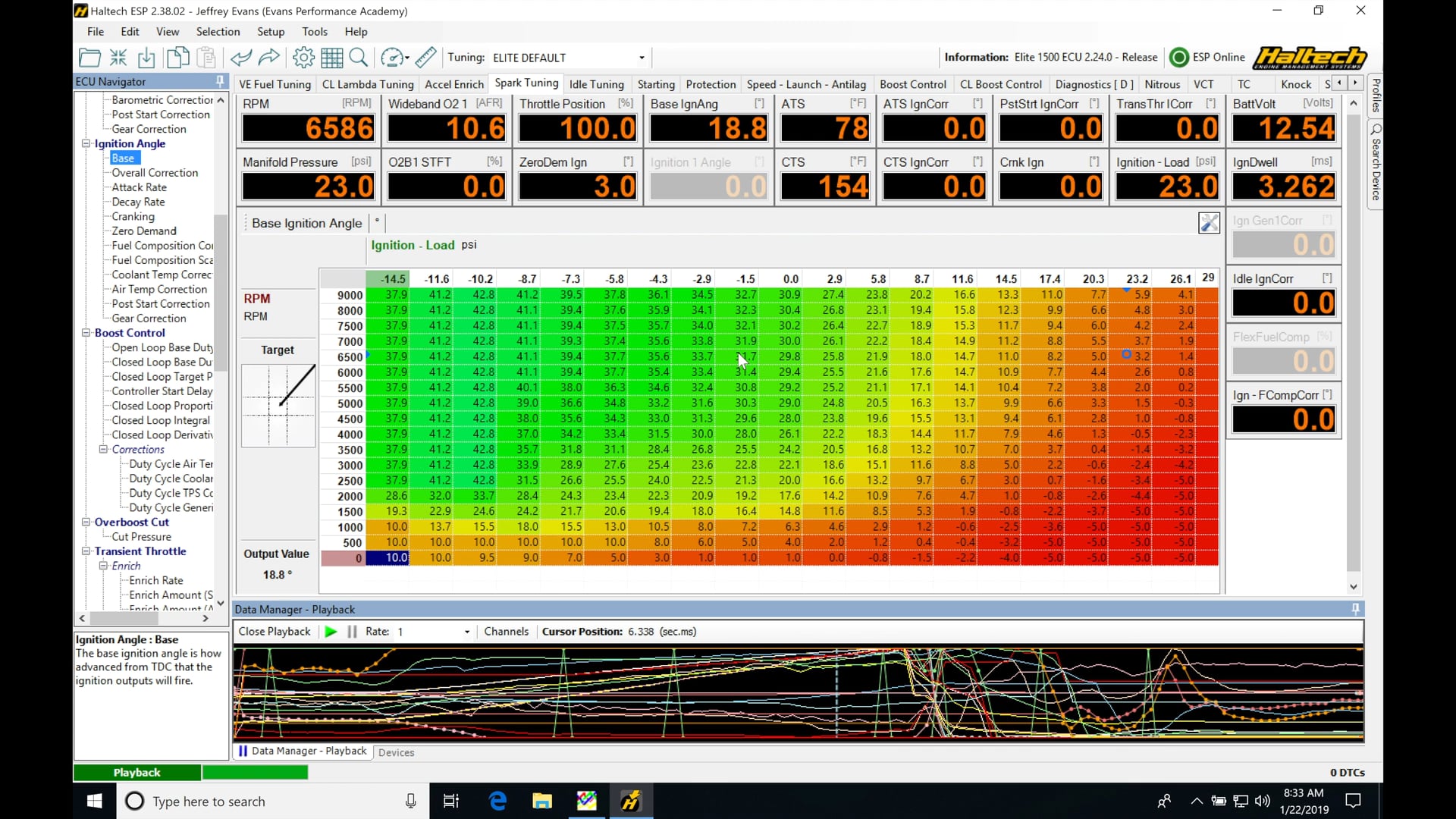Undo the last change using toolbar arrow
Image resolution: width=1456 pixels, height=819 pixels.
click(241, 57)
